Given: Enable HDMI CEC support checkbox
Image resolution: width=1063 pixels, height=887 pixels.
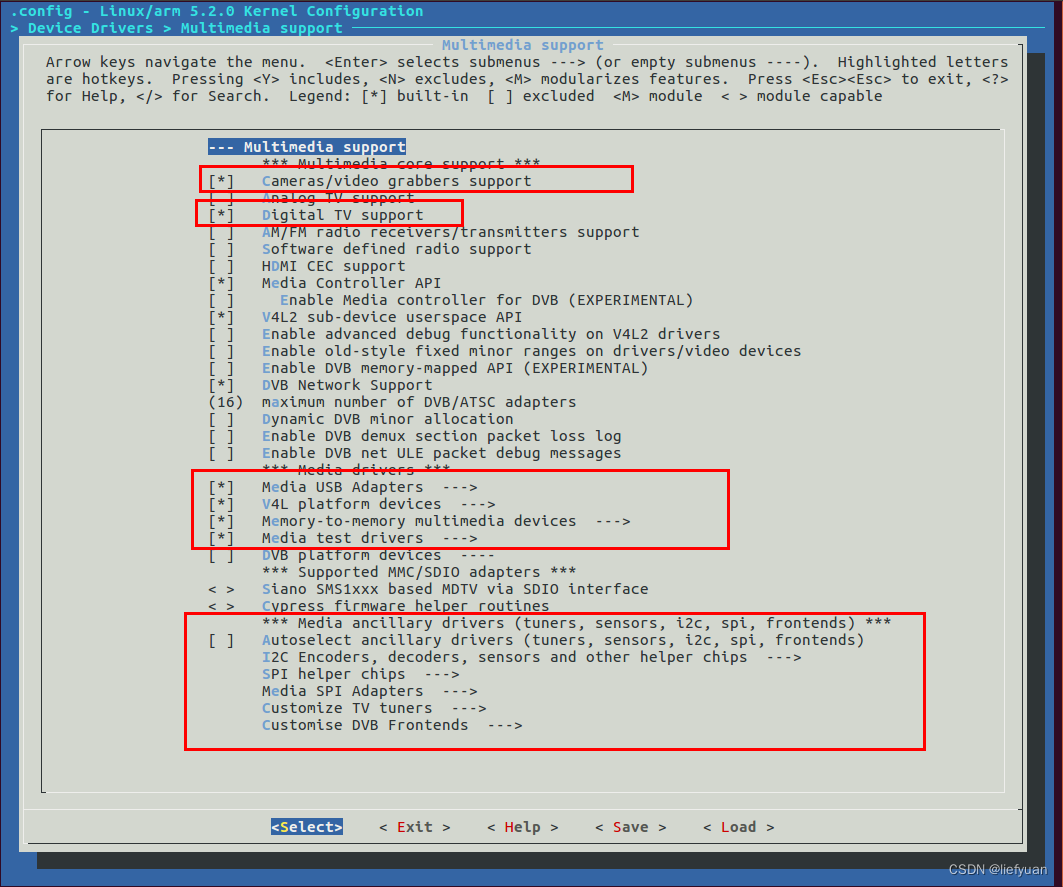Looking at the screenshot, I should (221, 266).
